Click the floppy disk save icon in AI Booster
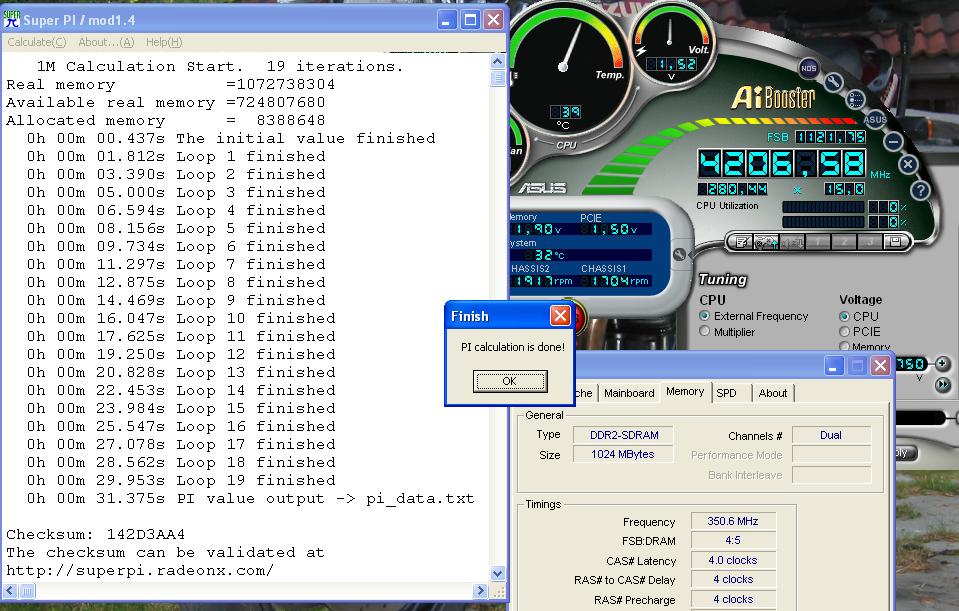This screenshot has height=611, width=959. (895, 242)
